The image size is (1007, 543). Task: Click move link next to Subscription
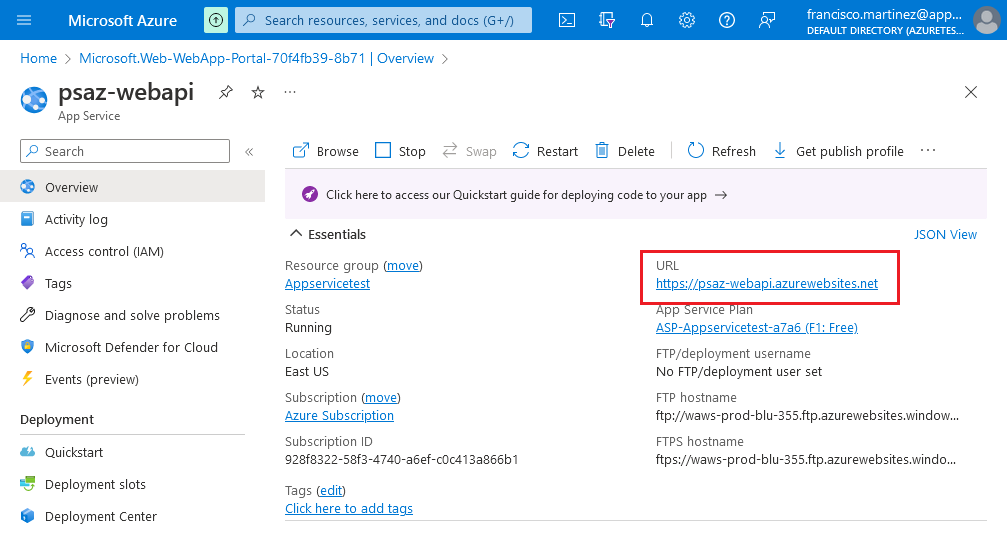pyautogui.click(x=381, y=398)
